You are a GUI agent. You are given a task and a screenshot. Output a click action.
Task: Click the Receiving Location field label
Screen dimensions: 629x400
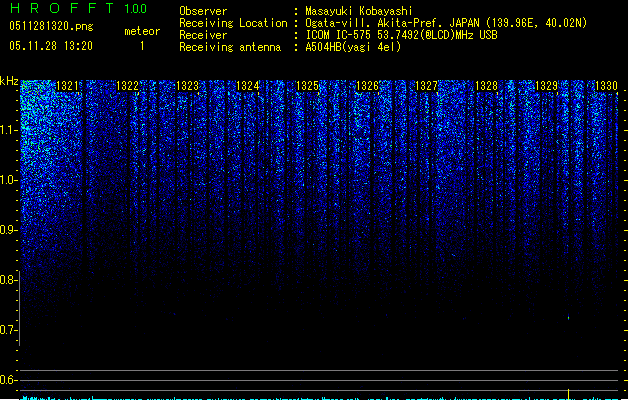coord(233,23)
